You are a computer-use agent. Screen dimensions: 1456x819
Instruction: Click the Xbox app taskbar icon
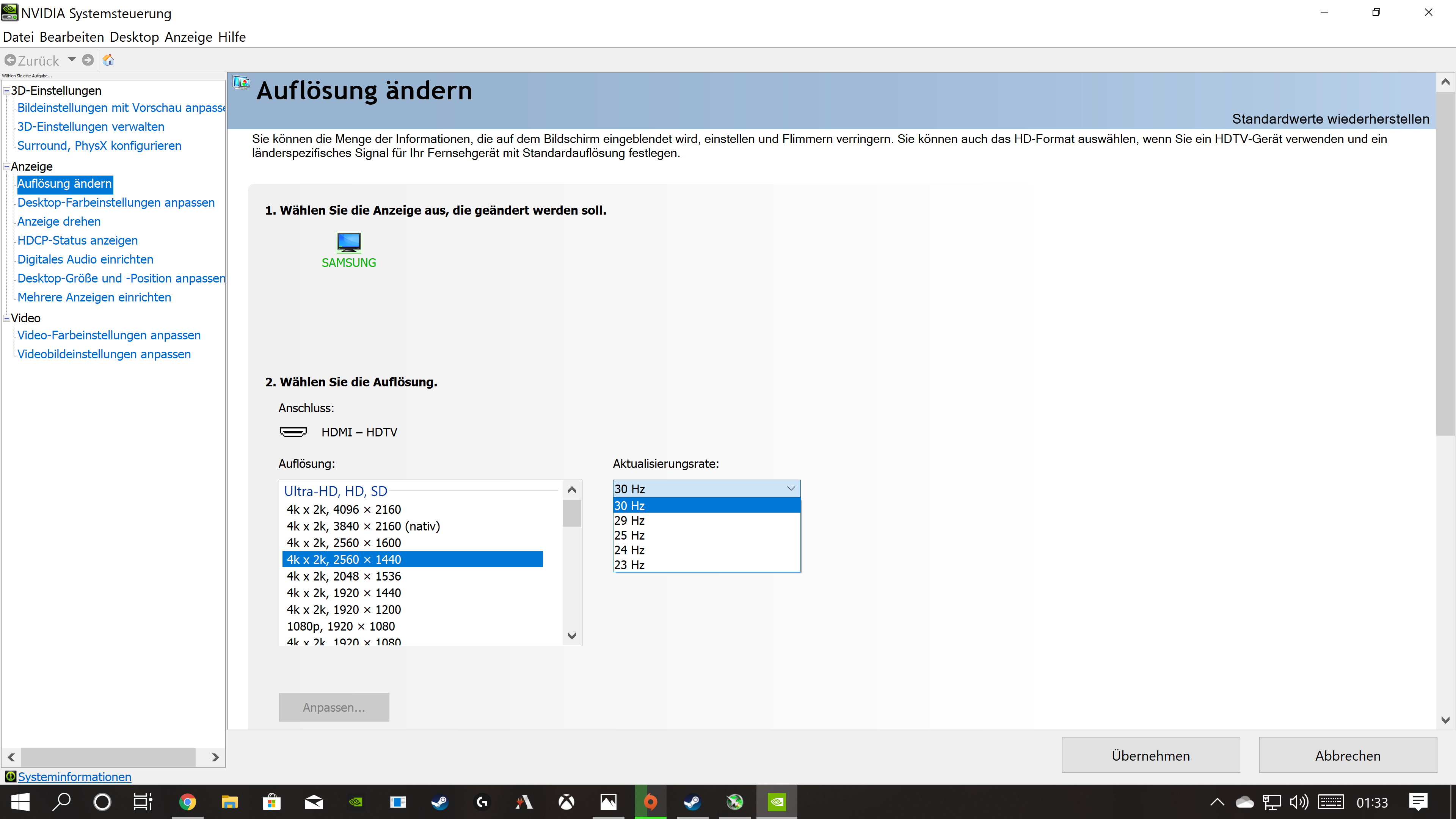tap(566, 802)
